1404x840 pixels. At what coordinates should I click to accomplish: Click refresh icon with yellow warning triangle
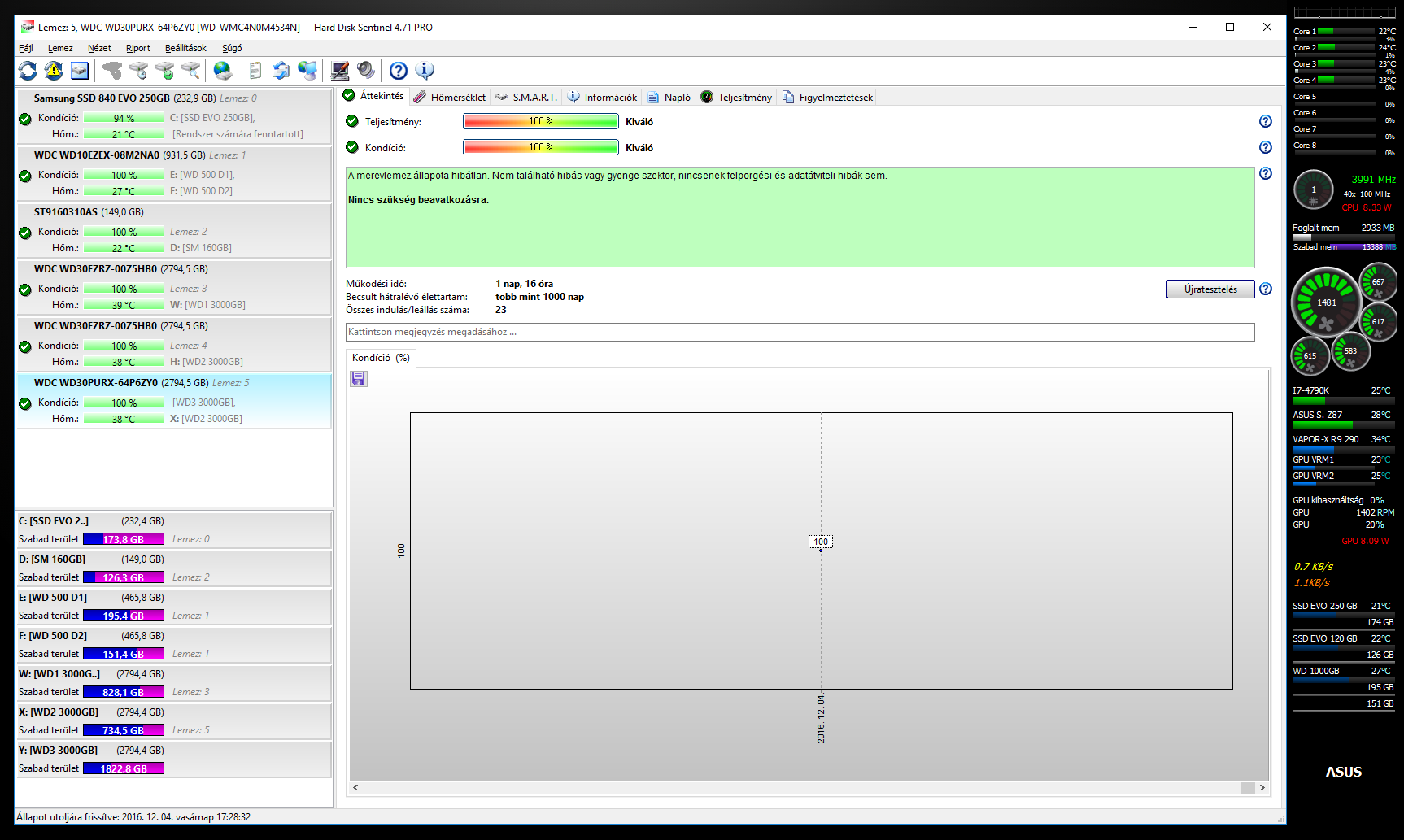[x=54, y=71]
